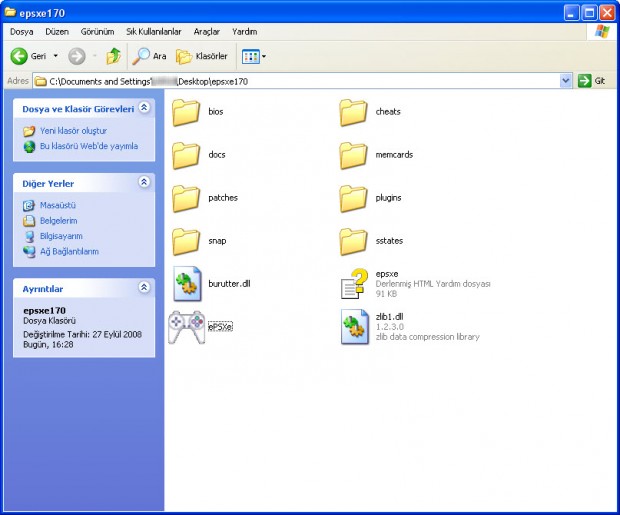Viewport: 620px width, 515px height.
Task: Open the views dropdown arrow
Action: coord(264,57)
